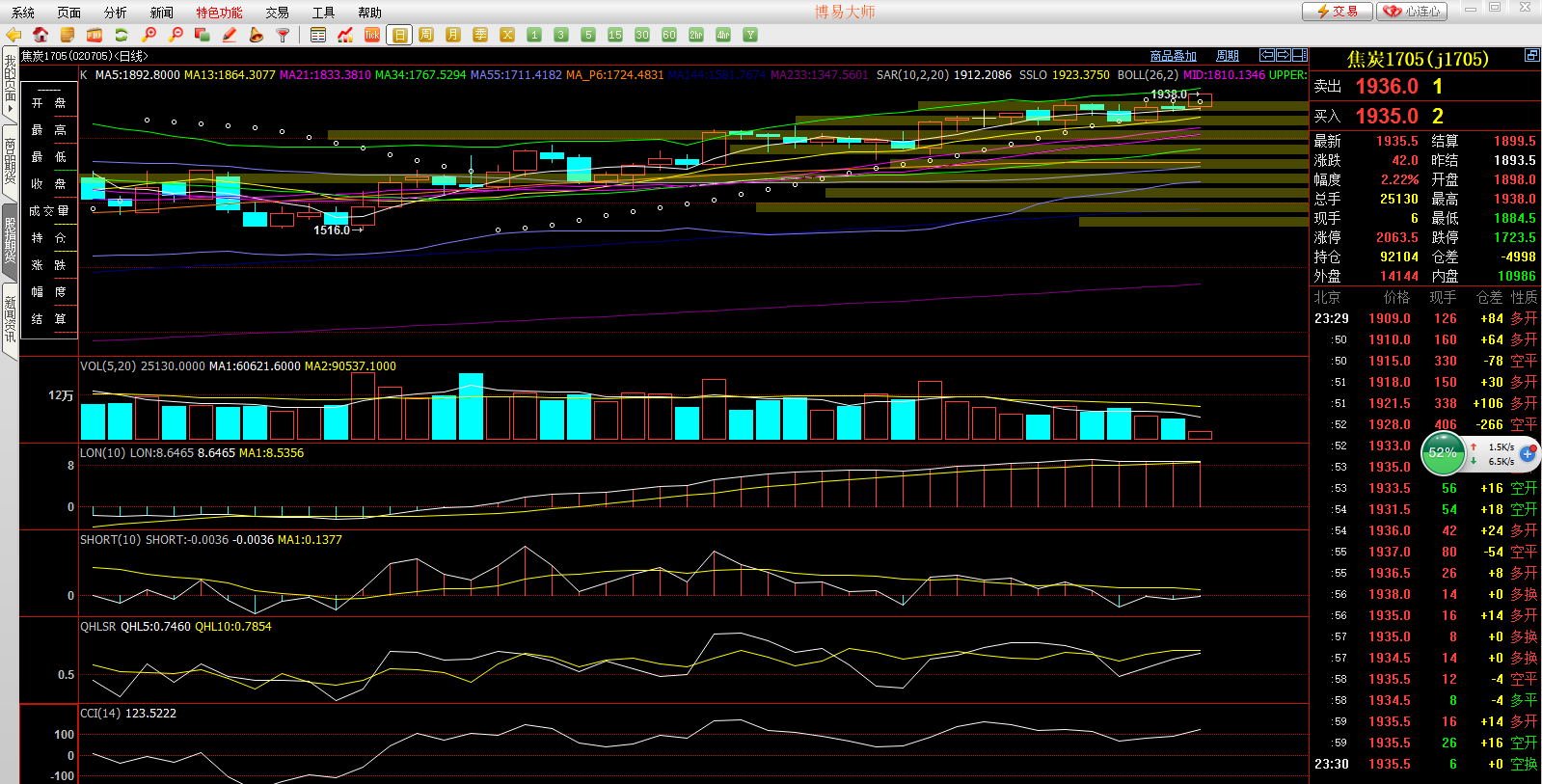Open the 分析 menu
The width and height of the screenshot is (1542, 784).
(115, 13)
